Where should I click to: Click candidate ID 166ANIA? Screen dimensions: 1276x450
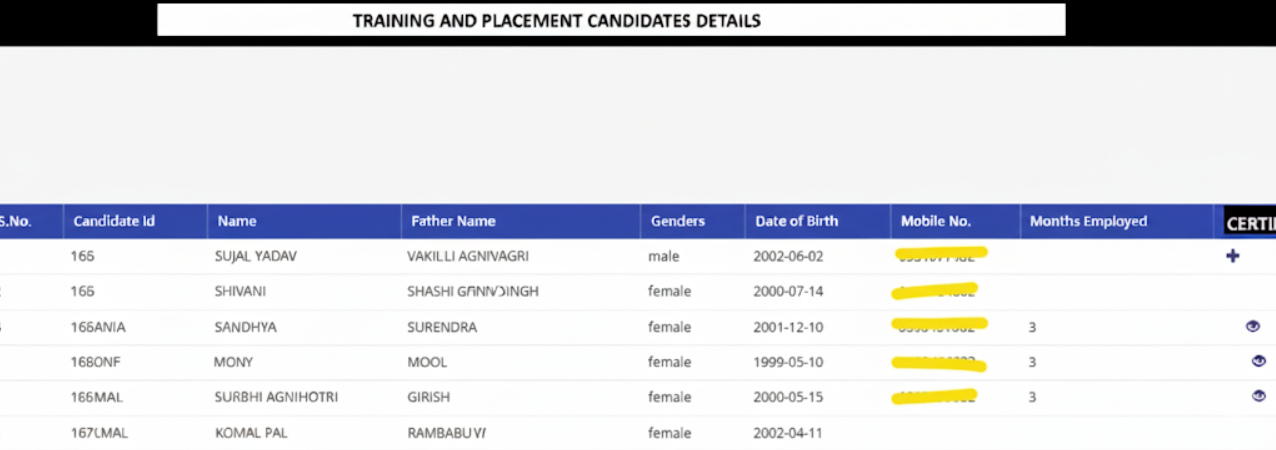tap(98, 327)
